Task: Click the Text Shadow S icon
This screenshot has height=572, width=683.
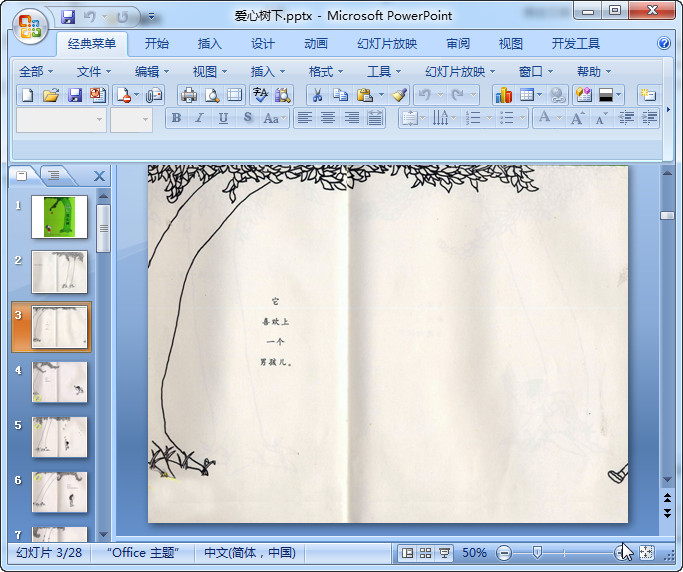Action: 247,118
